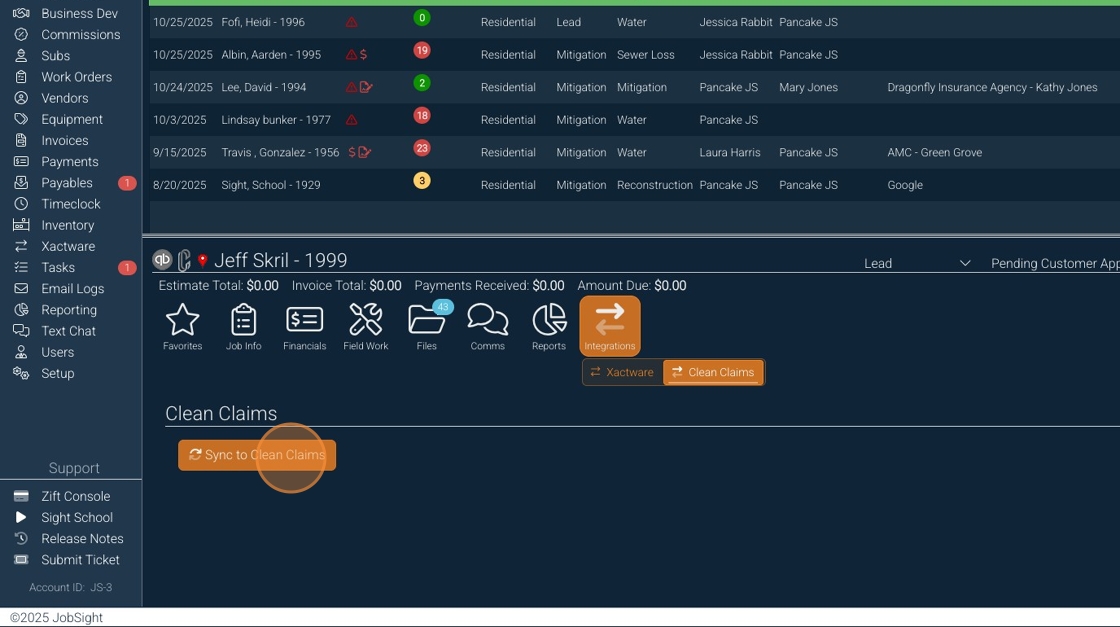Click the edit note icon on Lee, David row
The image size is (1120, 627).
coord(366,87)
